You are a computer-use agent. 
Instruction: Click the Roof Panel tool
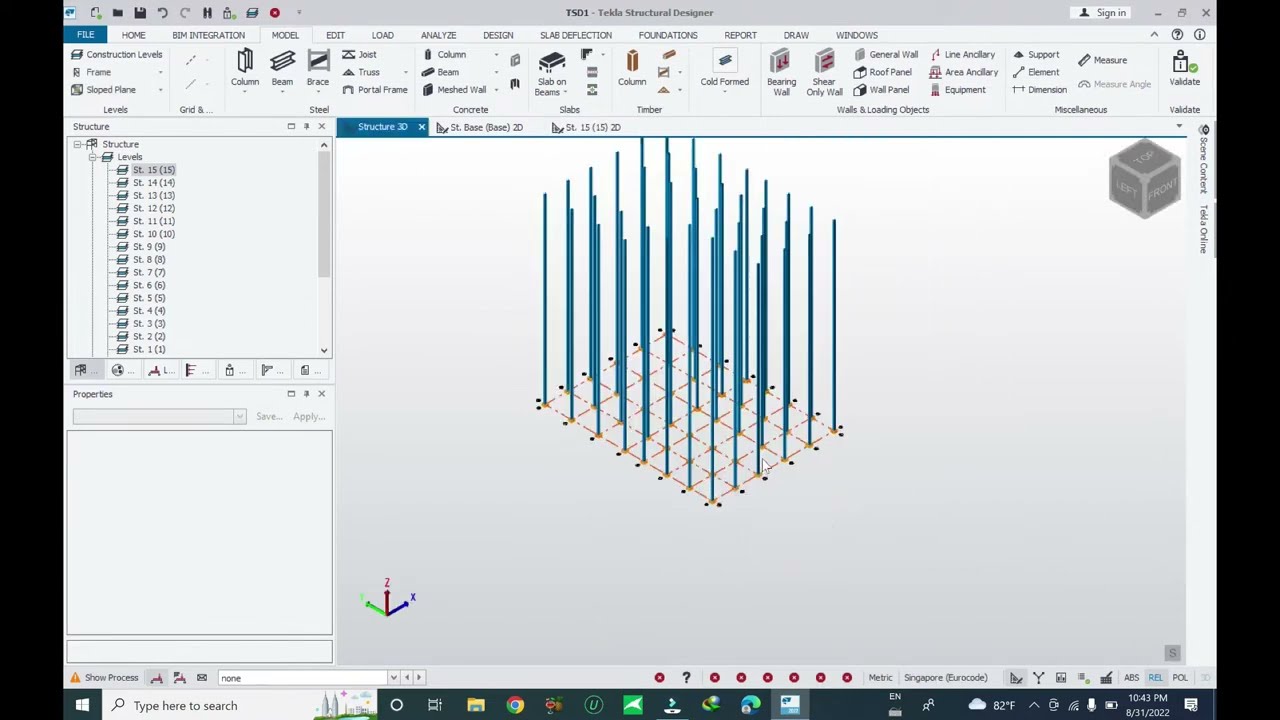882,72
